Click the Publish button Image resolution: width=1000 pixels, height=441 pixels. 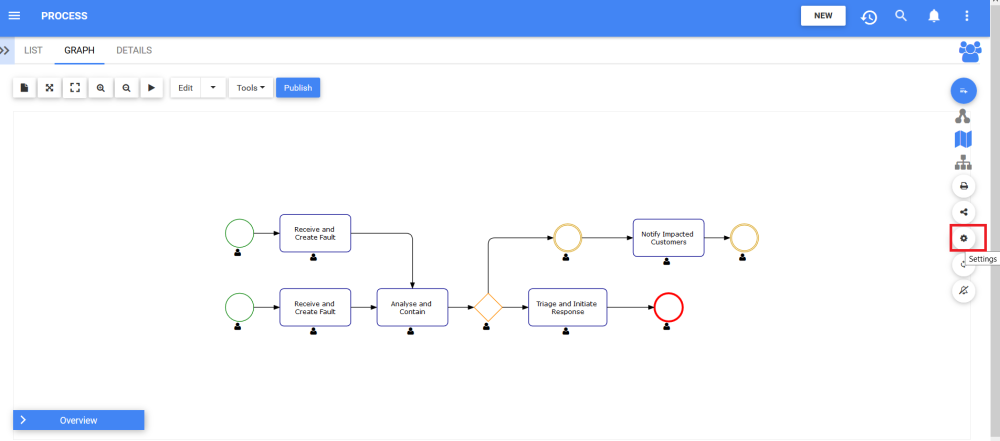pyautogui.click(x=298, y=88)
